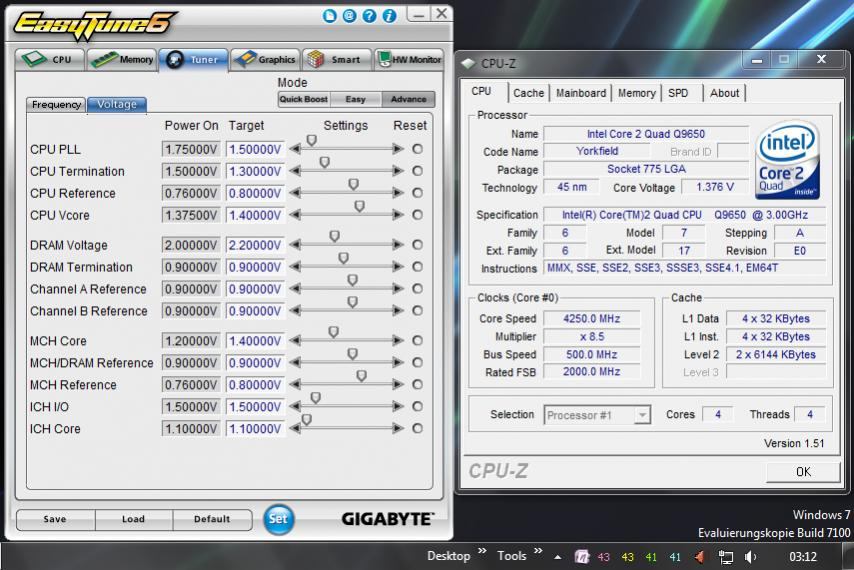Screen dimensions: 854x570
Task: Reset CPU Termination using its radio button
Action: coord(417,171)
